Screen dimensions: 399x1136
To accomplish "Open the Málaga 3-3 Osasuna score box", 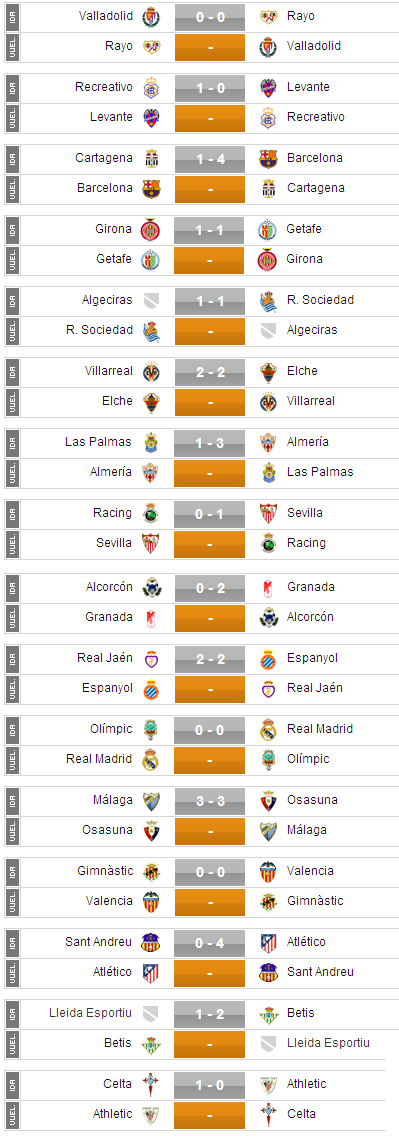I will tap(209, 801).
